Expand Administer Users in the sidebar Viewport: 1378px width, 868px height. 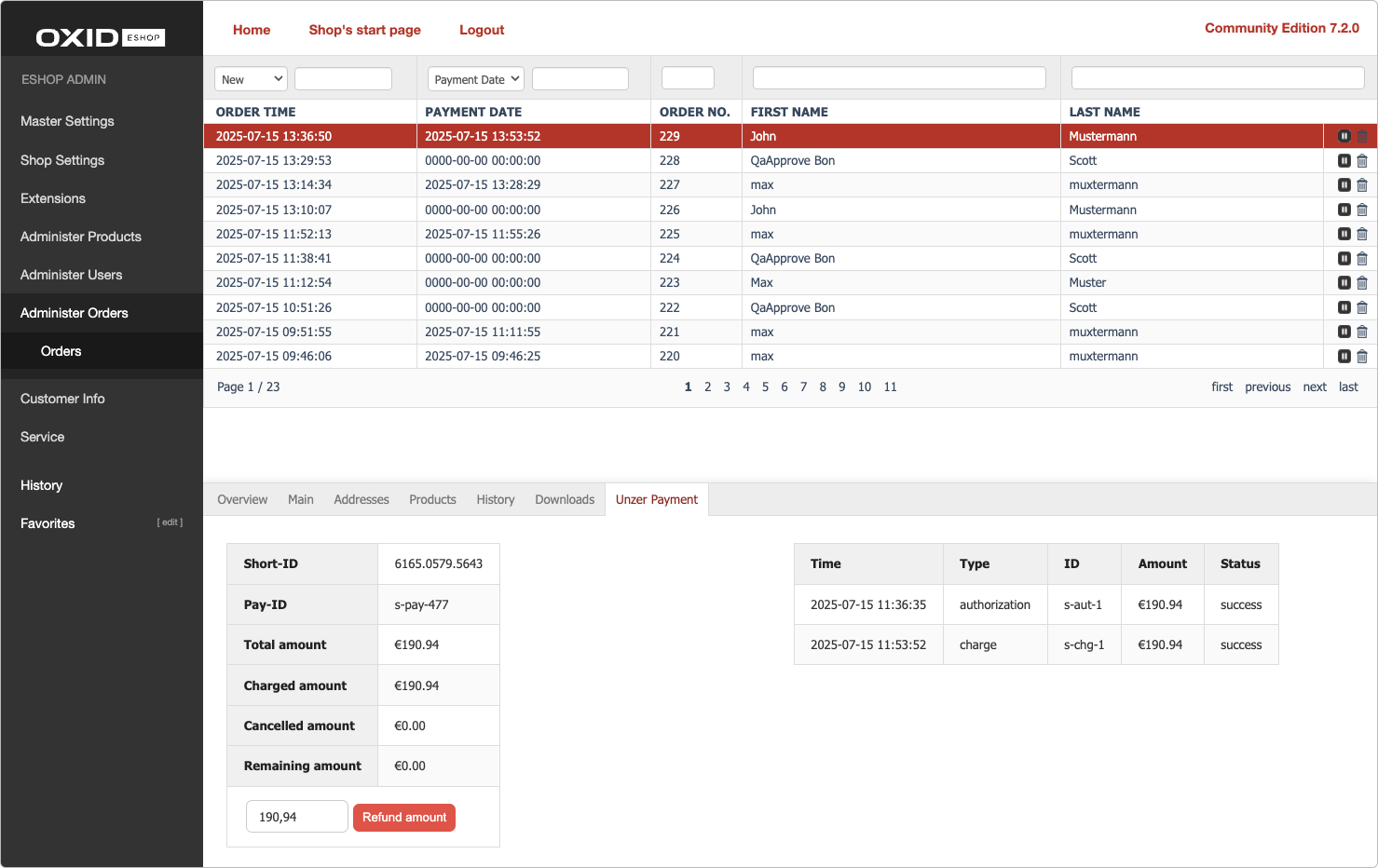71,275
